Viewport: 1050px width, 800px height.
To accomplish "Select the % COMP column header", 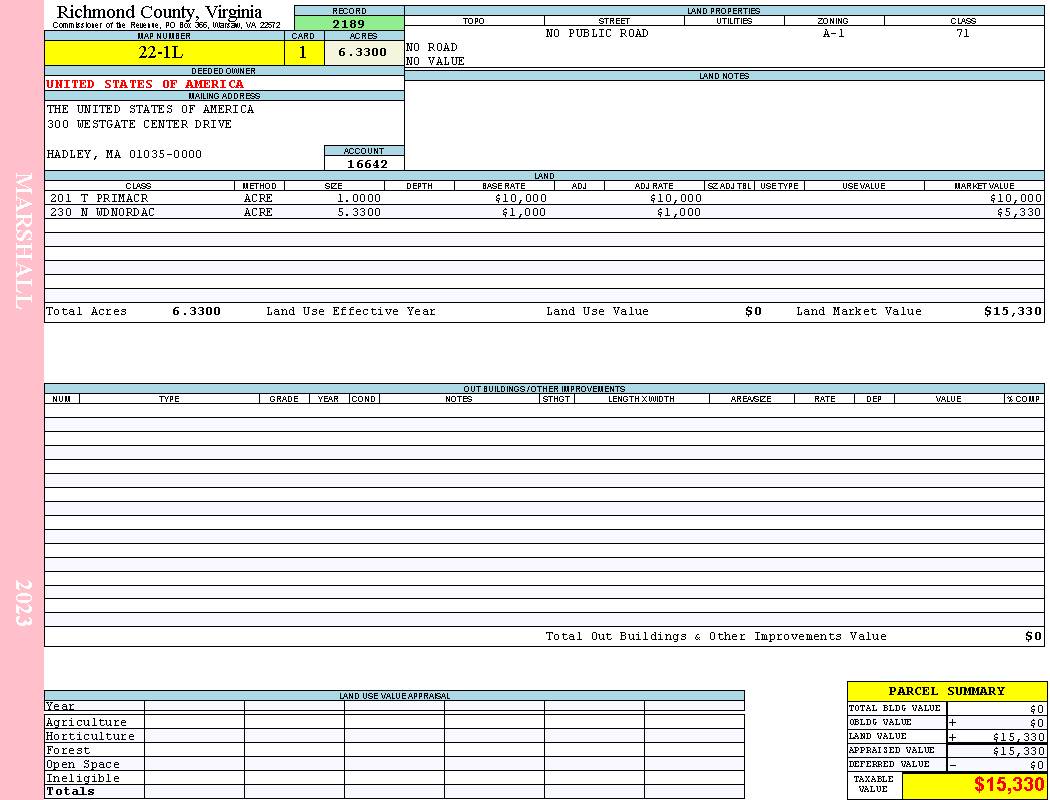I will tap(1024, 399).
